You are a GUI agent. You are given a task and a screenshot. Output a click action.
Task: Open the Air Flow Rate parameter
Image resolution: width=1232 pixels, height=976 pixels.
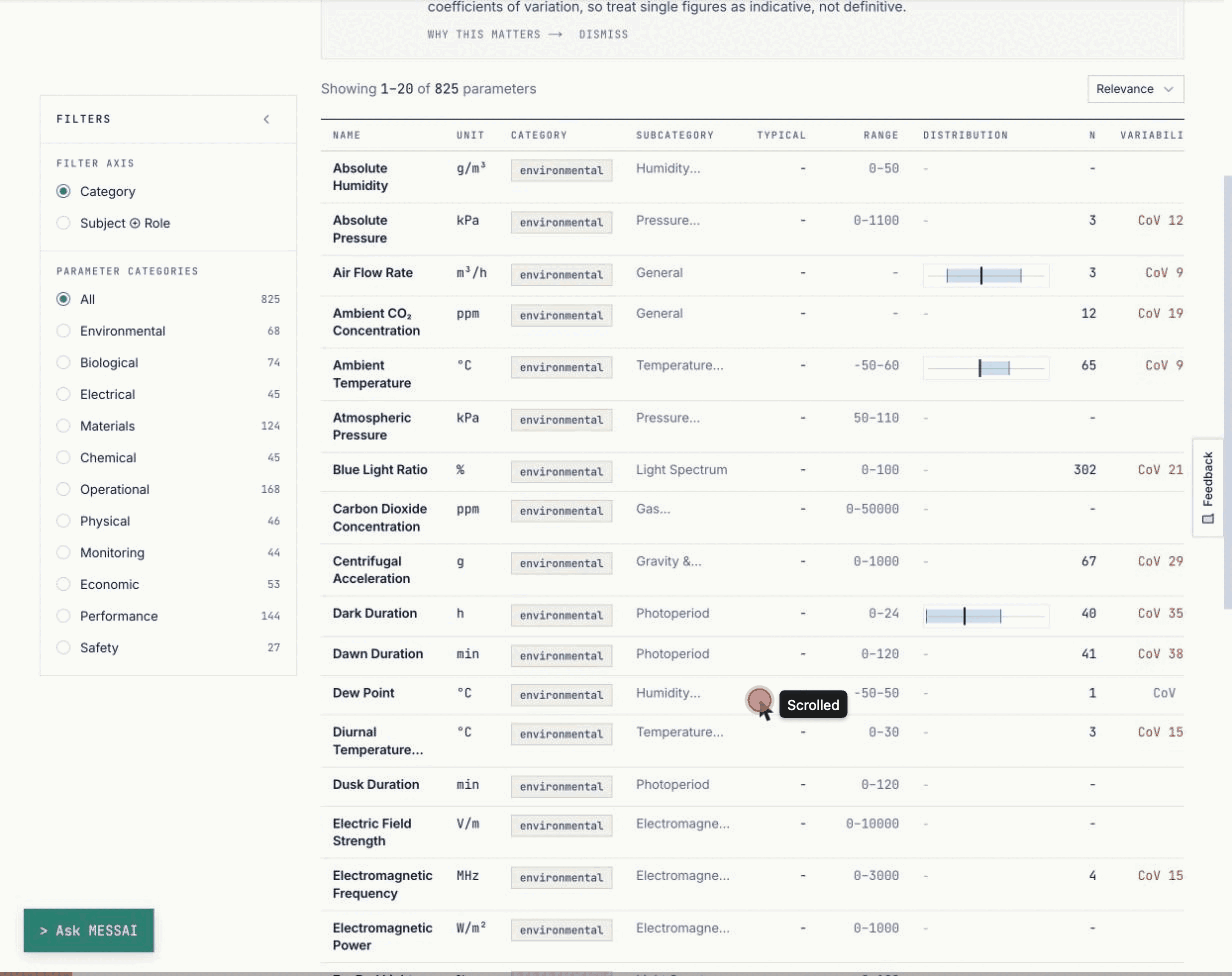(x=373, y=273)
